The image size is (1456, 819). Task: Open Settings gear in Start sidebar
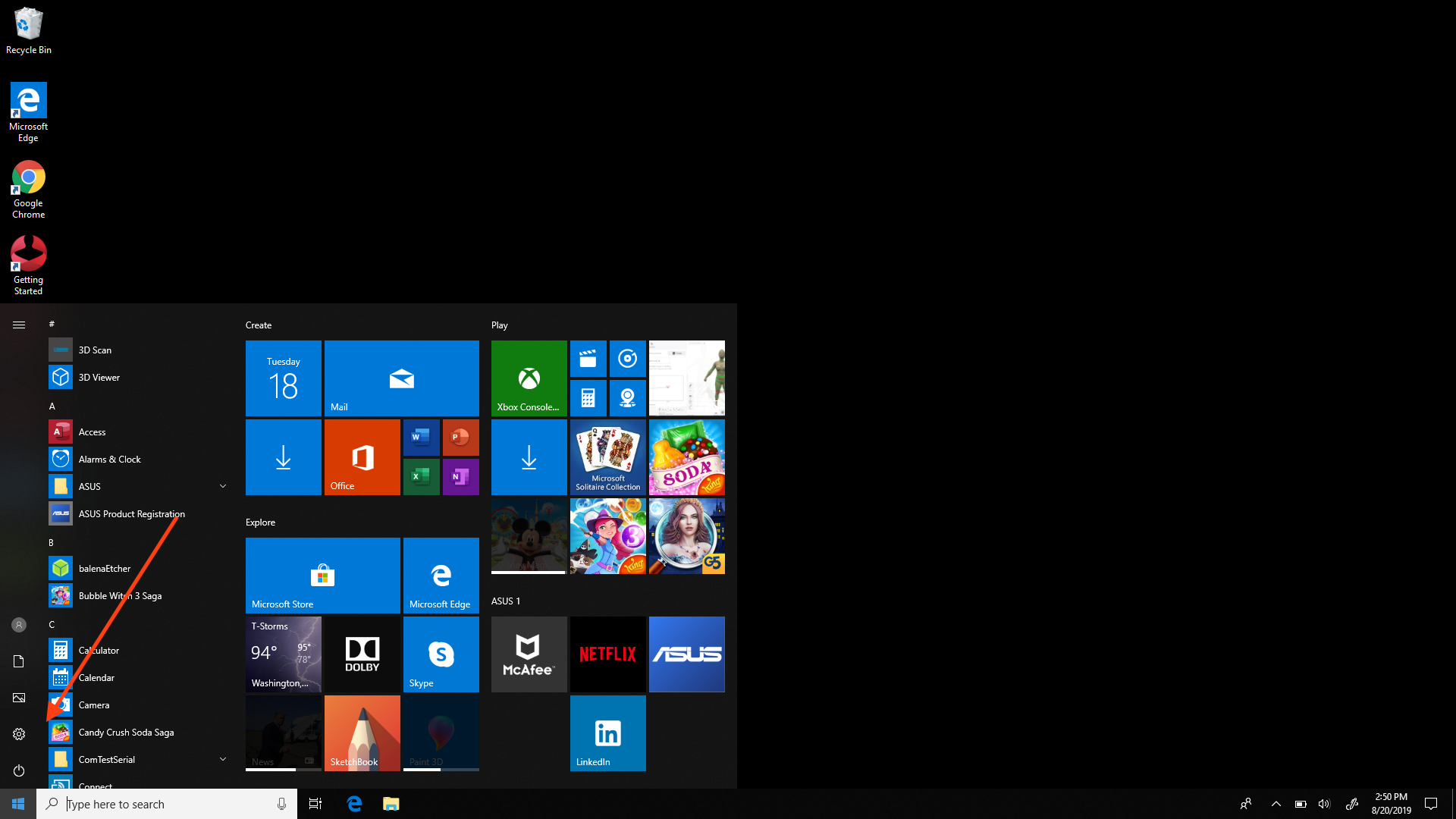(19, 734)
